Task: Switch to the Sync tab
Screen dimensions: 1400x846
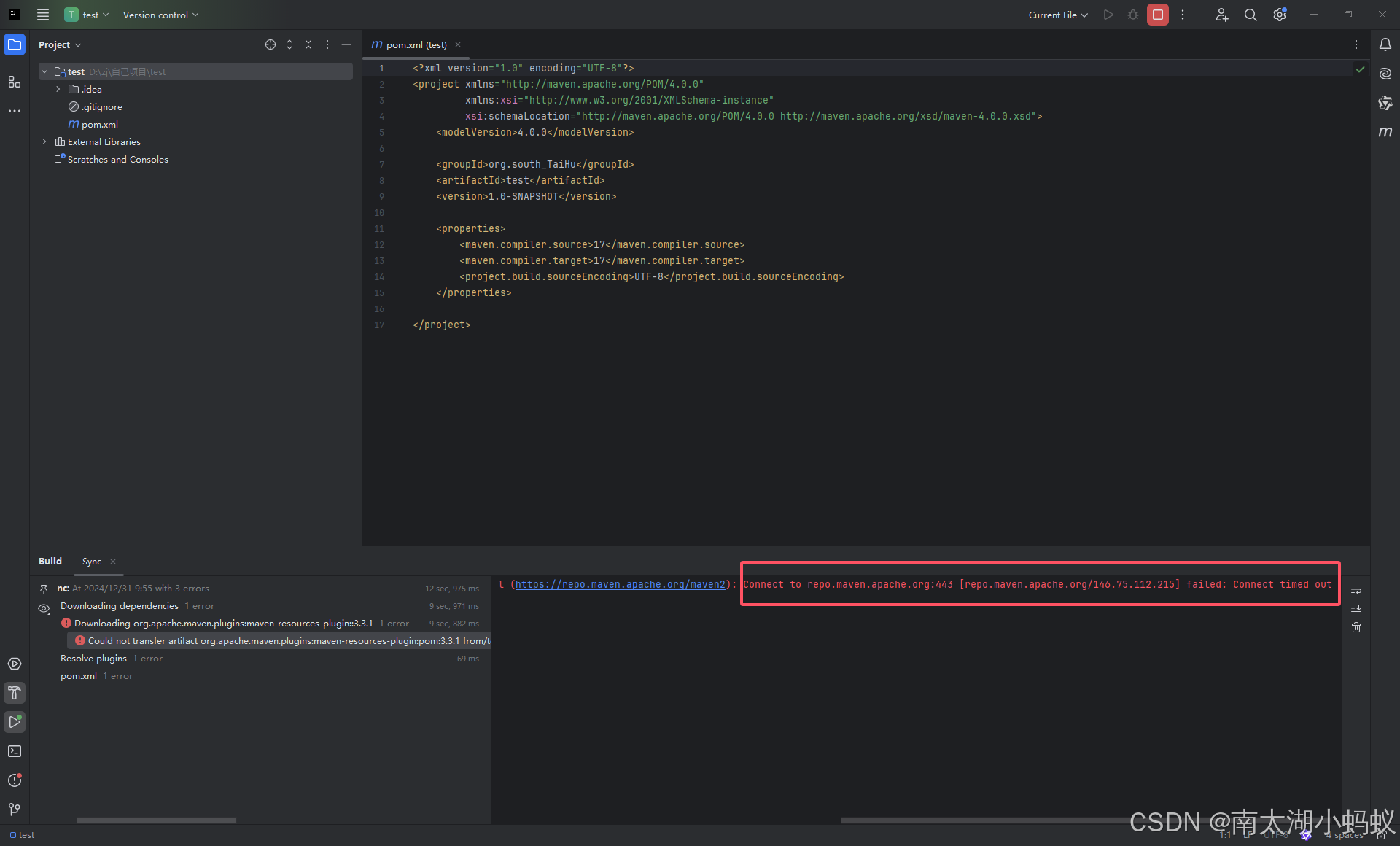Action: [92, 562]
